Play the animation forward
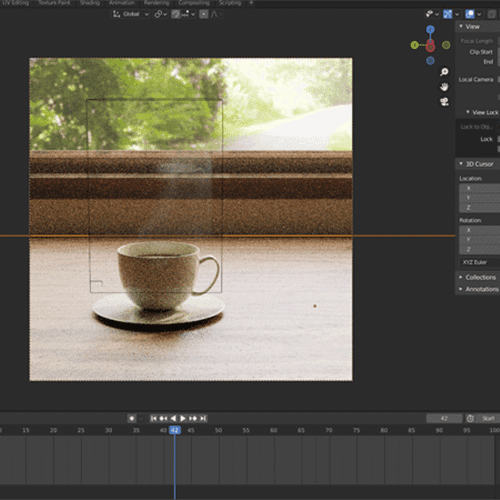This screenshot has width=500, height=500. coord(183,418)
